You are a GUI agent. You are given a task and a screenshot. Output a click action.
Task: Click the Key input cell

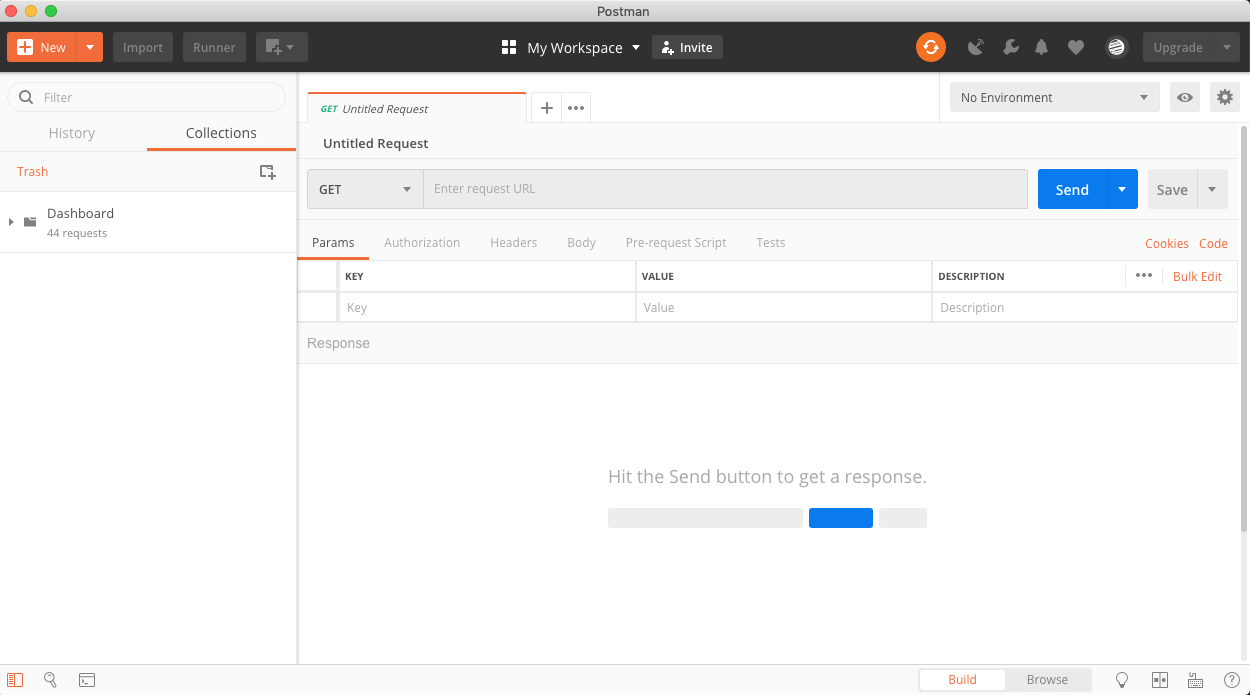[487, 308]
